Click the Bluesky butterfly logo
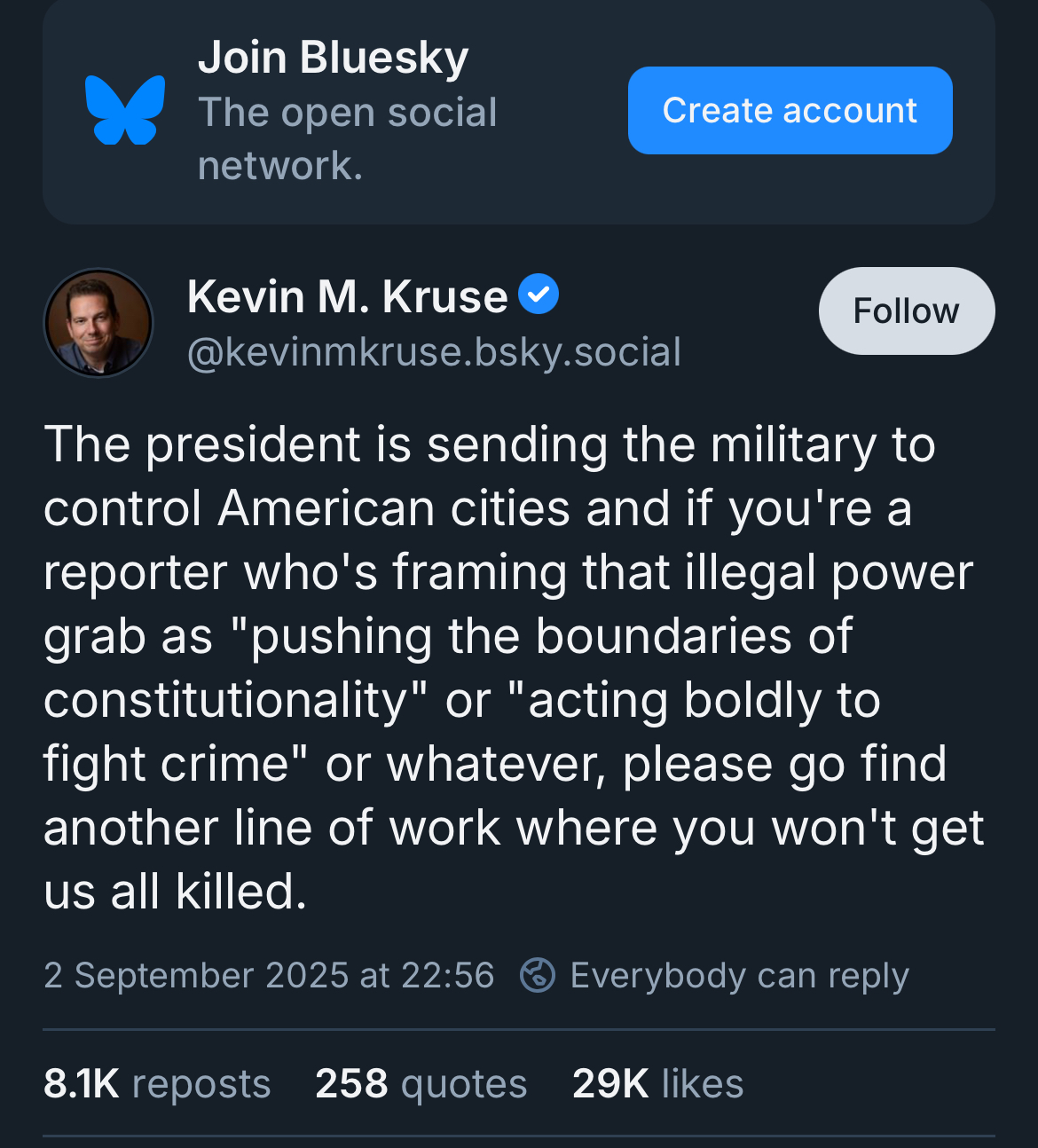The image size is (1038, 1148). click(125, 110)
